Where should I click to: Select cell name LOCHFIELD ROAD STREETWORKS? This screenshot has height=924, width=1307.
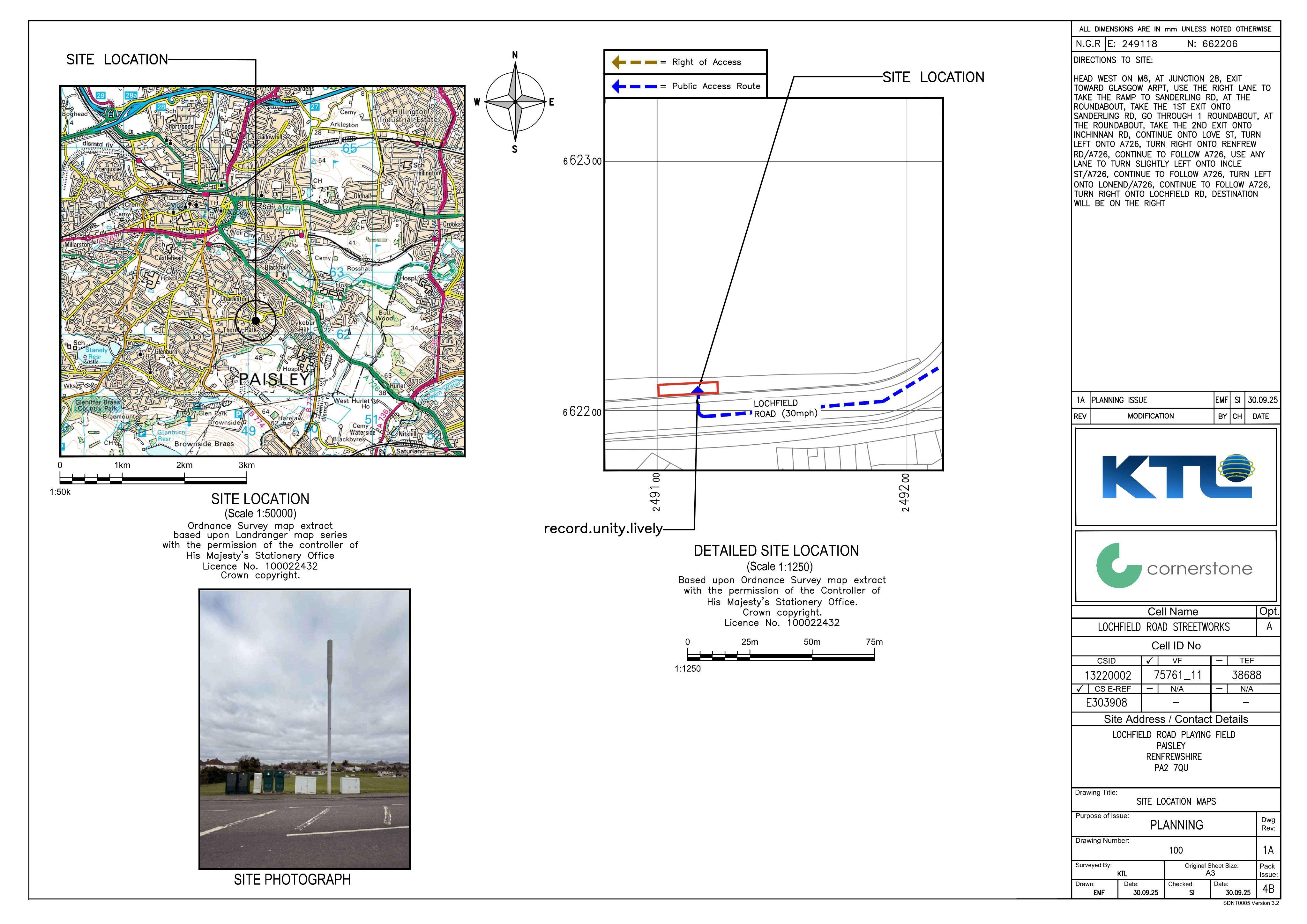pyautogui.click(x=1163, y=627)
